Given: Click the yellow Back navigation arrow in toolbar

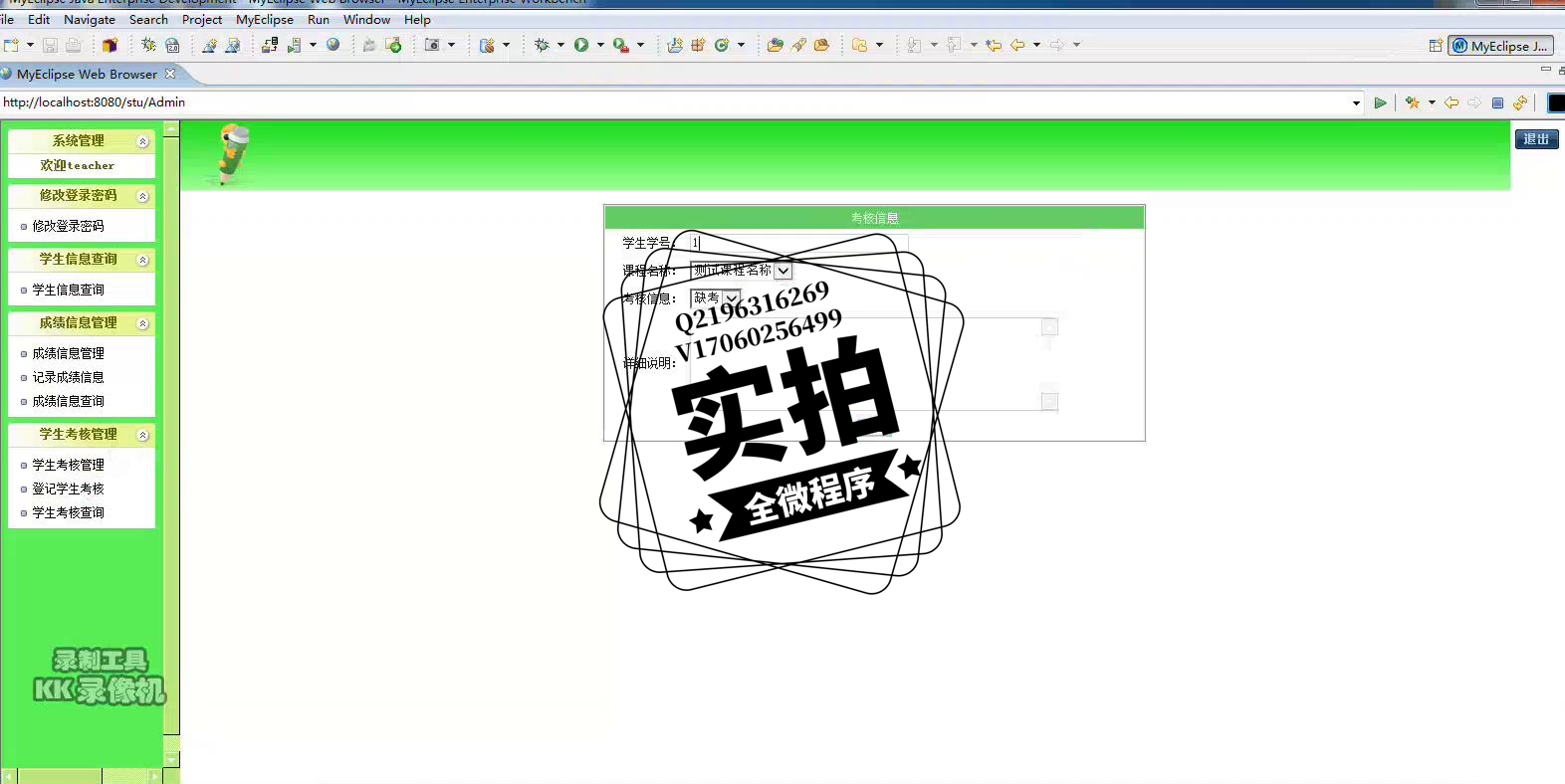Looking at the screenshot, I should pyautogui.click(x=1017, y=45).
